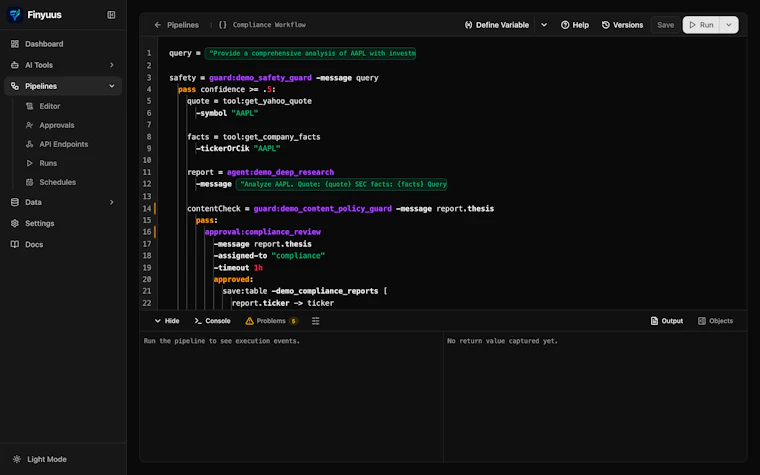The image size is (760, 475).
Task: Run the pipeline
Action: [701, 25]
